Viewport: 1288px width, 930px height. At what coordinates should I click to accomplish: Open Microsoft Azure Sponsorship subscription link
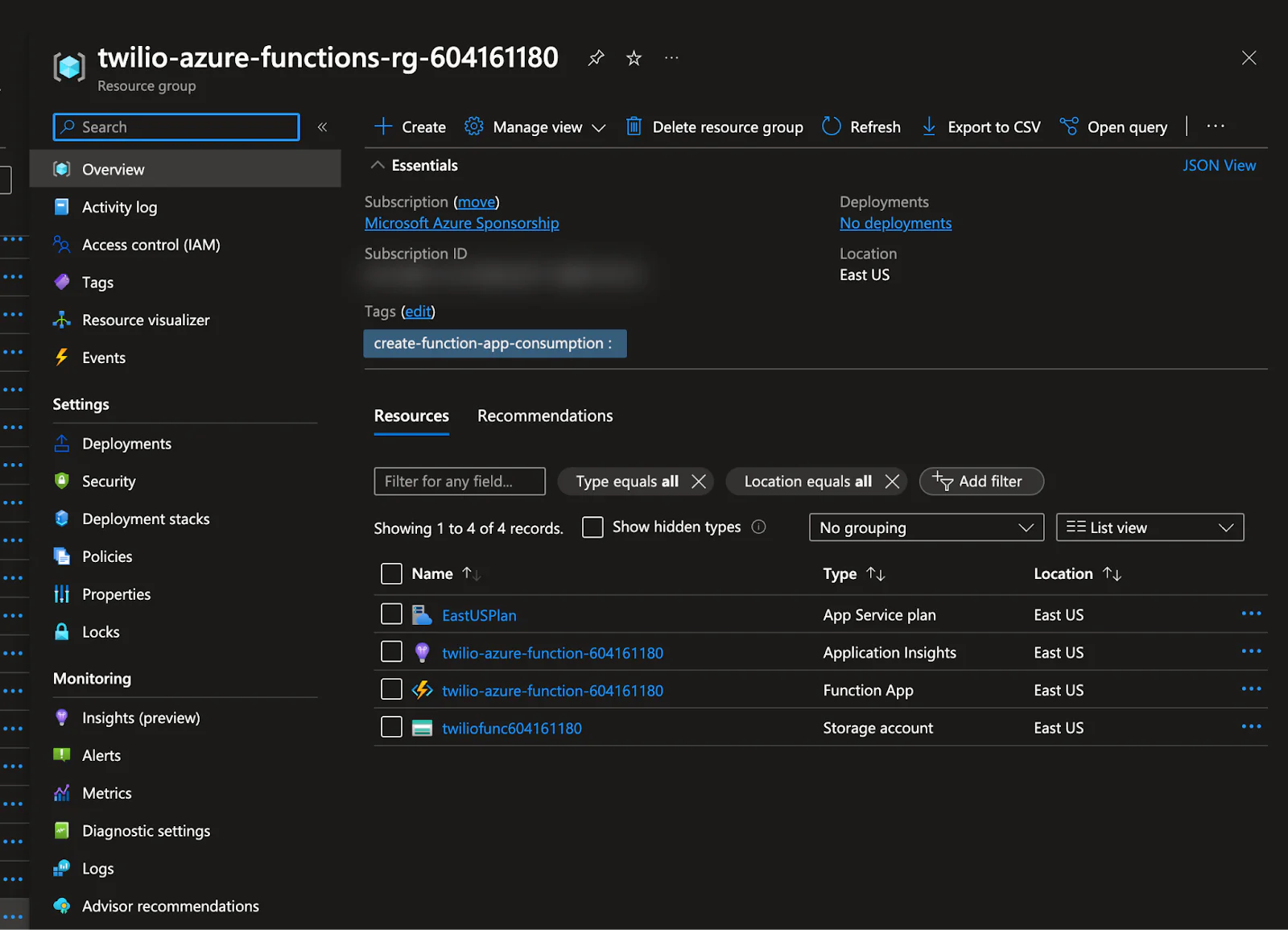tap(462, 223)
